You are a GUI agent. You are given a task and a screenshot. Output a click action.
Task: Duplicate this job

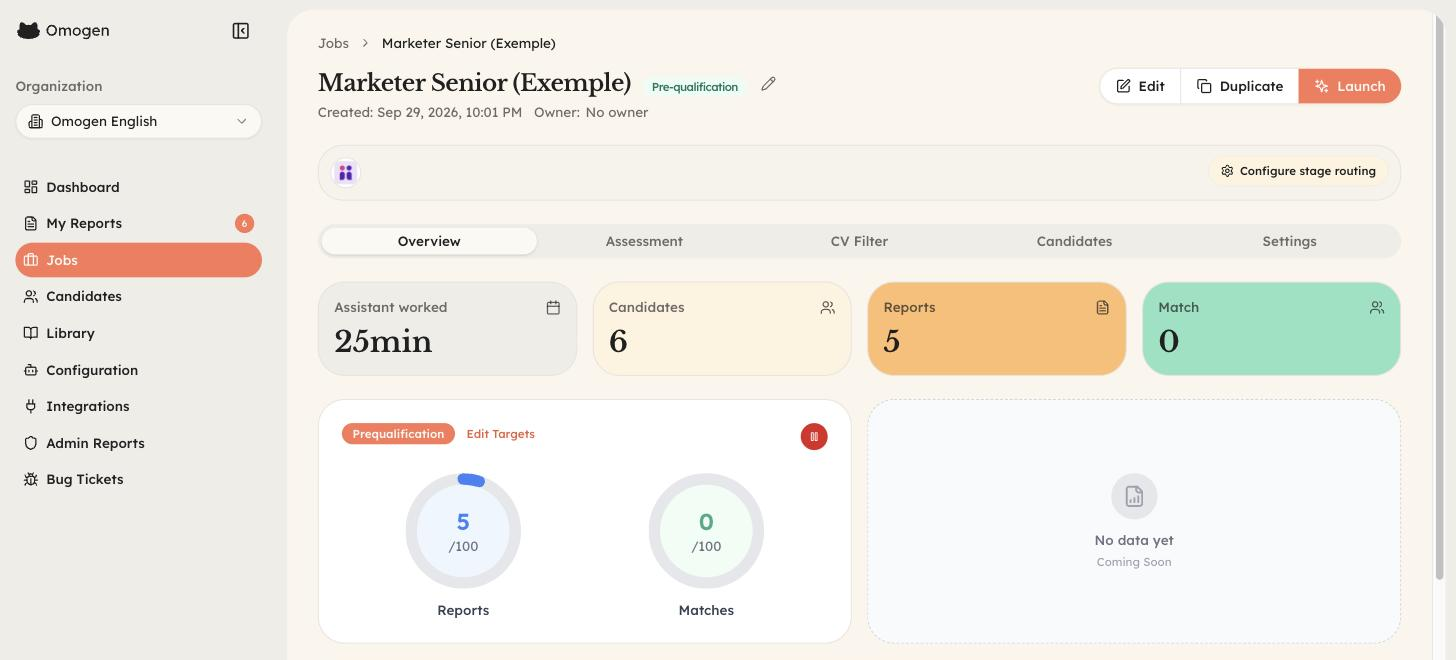(1240, 86)
